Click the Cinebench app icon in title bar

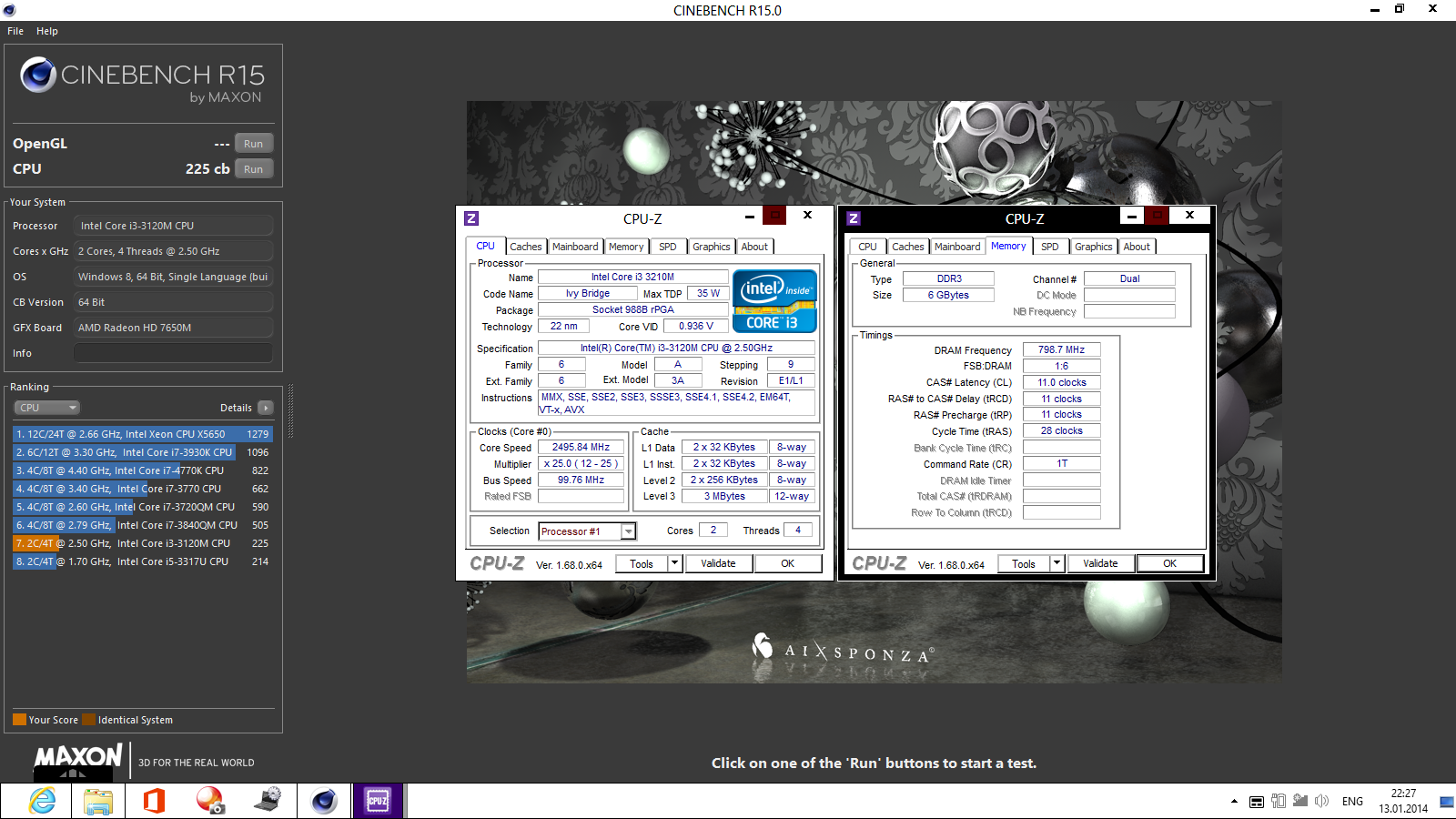tap(9, 10)
